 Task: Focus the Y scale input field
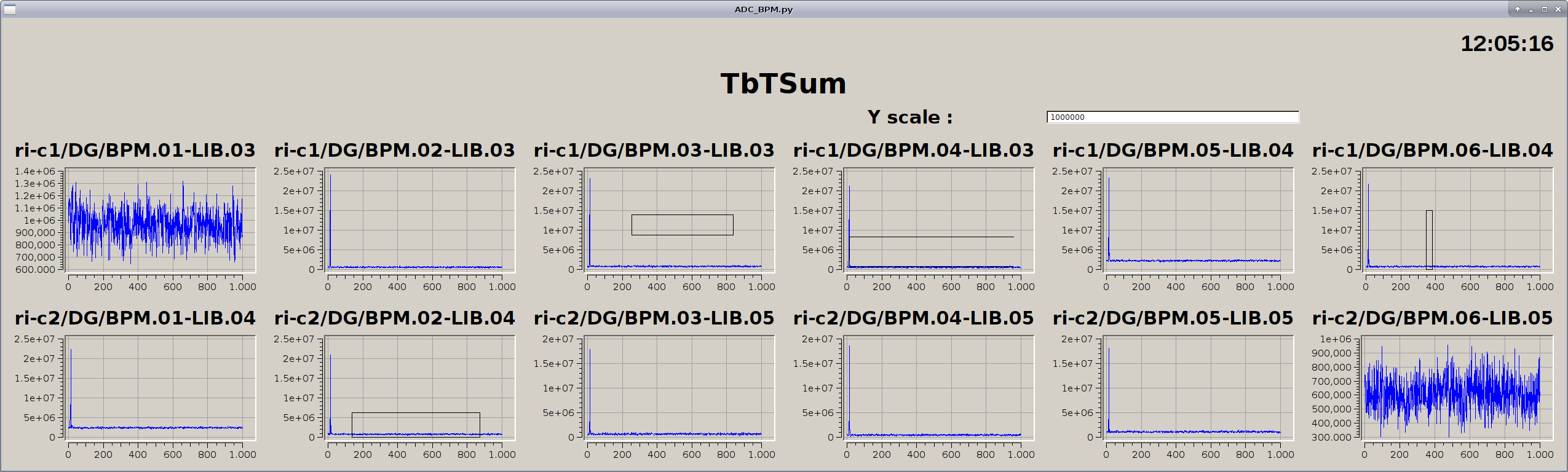1172,117
